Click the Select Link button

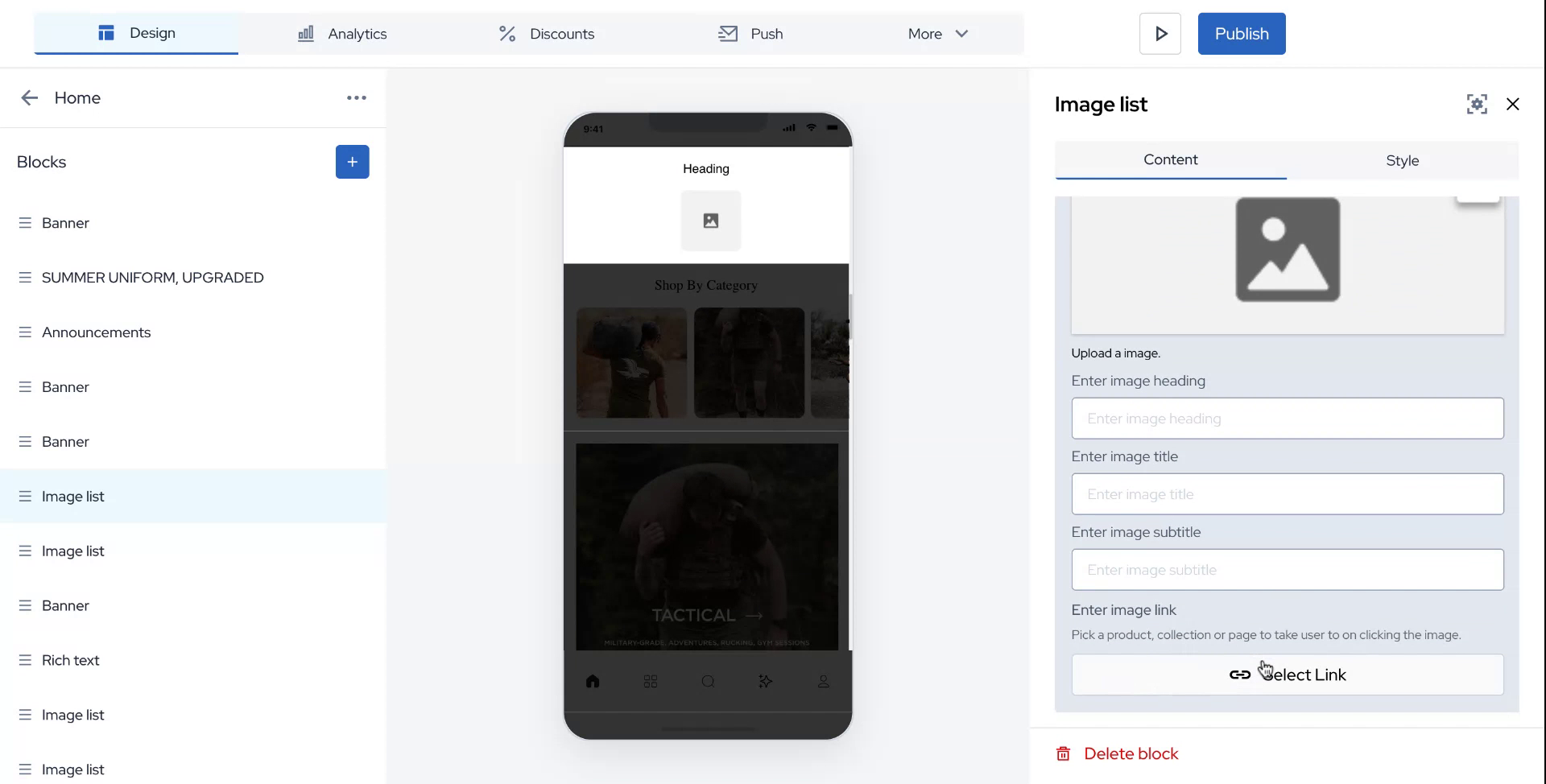pyautogui.click(x=1287, y=675)
